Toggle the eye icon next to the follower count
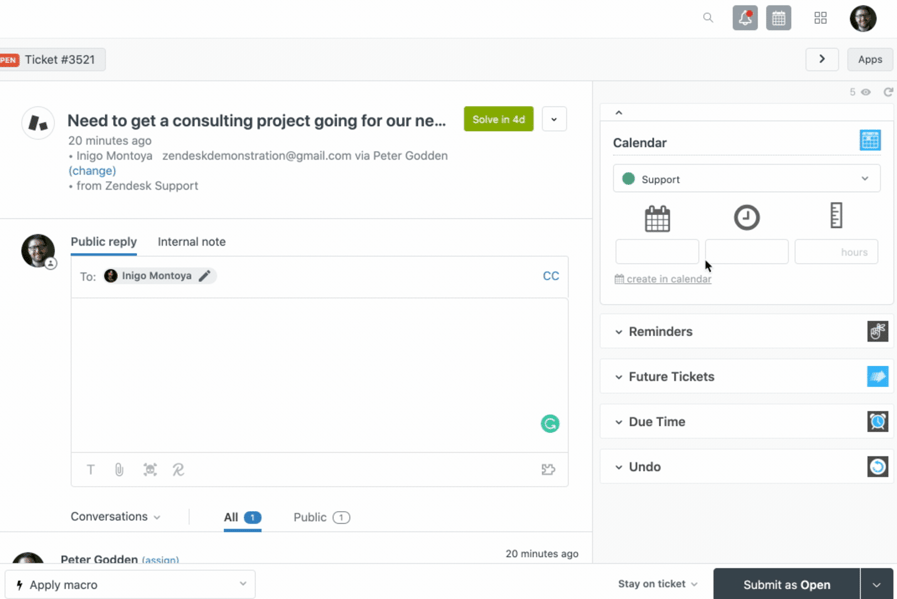 pos(864,91)
